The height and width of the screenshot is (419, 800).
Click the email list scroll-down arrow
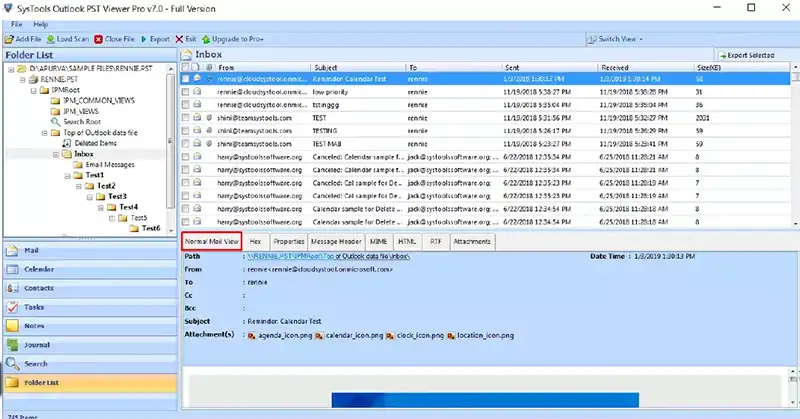point(795,224)
